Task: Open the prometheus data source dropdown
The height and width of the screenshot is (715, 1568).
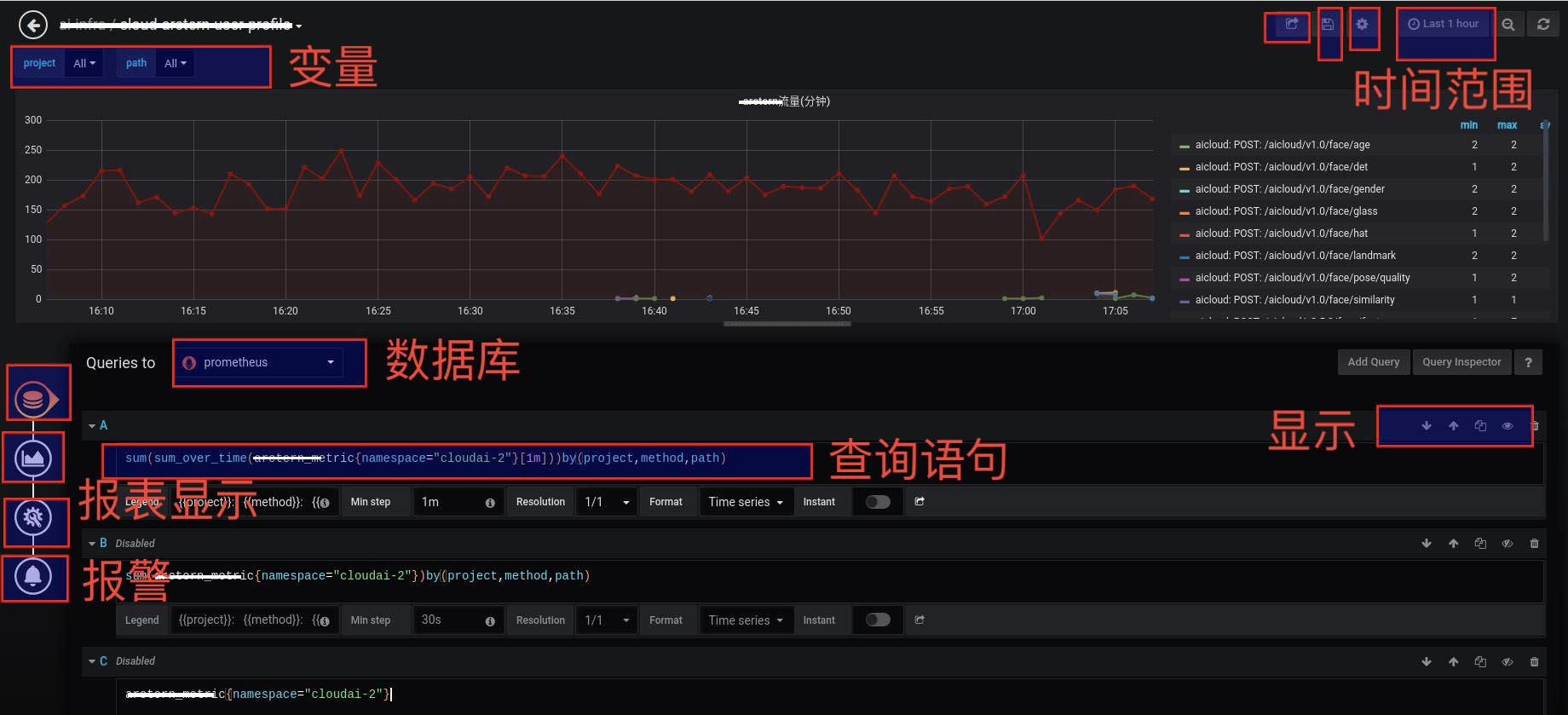Action: coord(260,363)
